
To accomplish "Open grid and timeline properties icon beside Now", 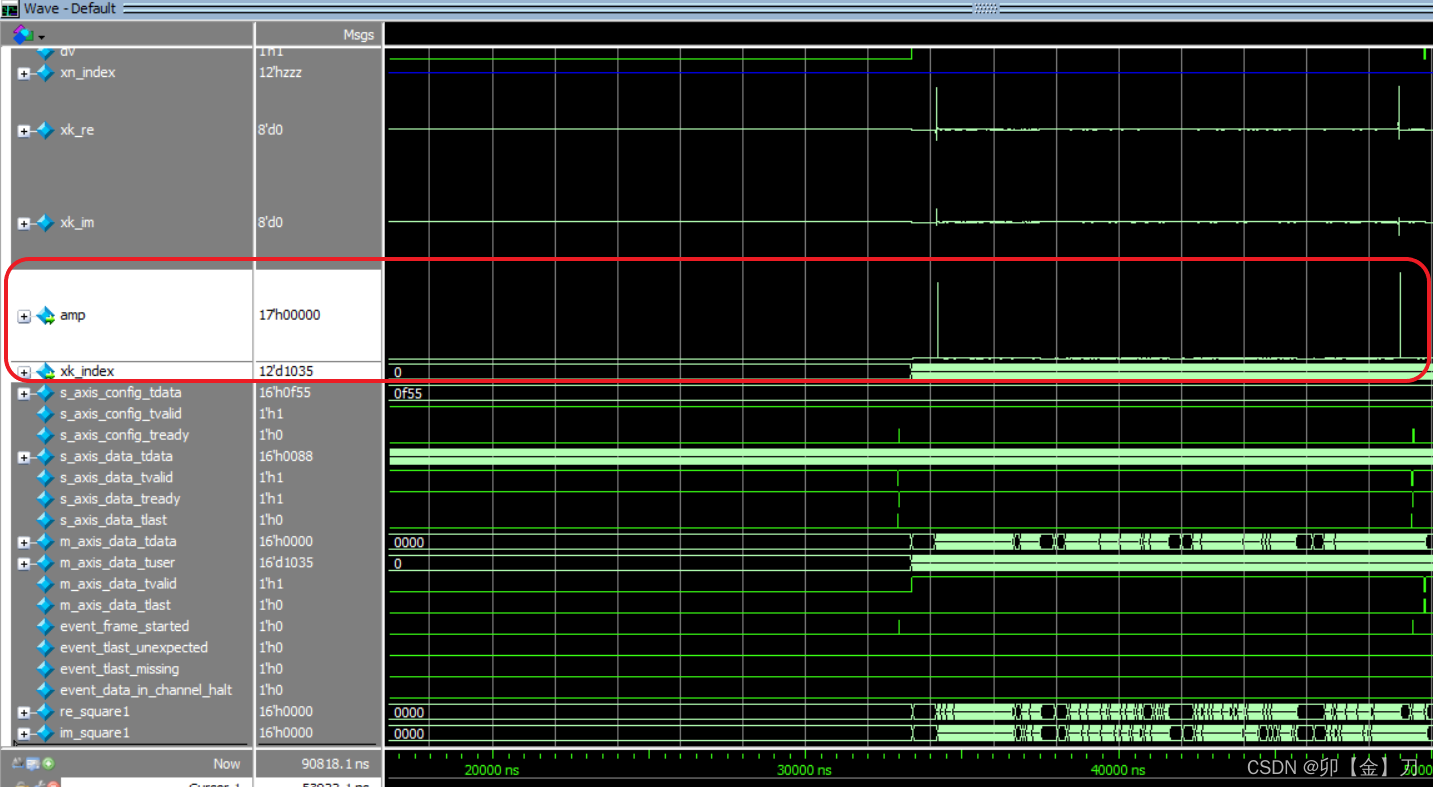I will (33, 763).
